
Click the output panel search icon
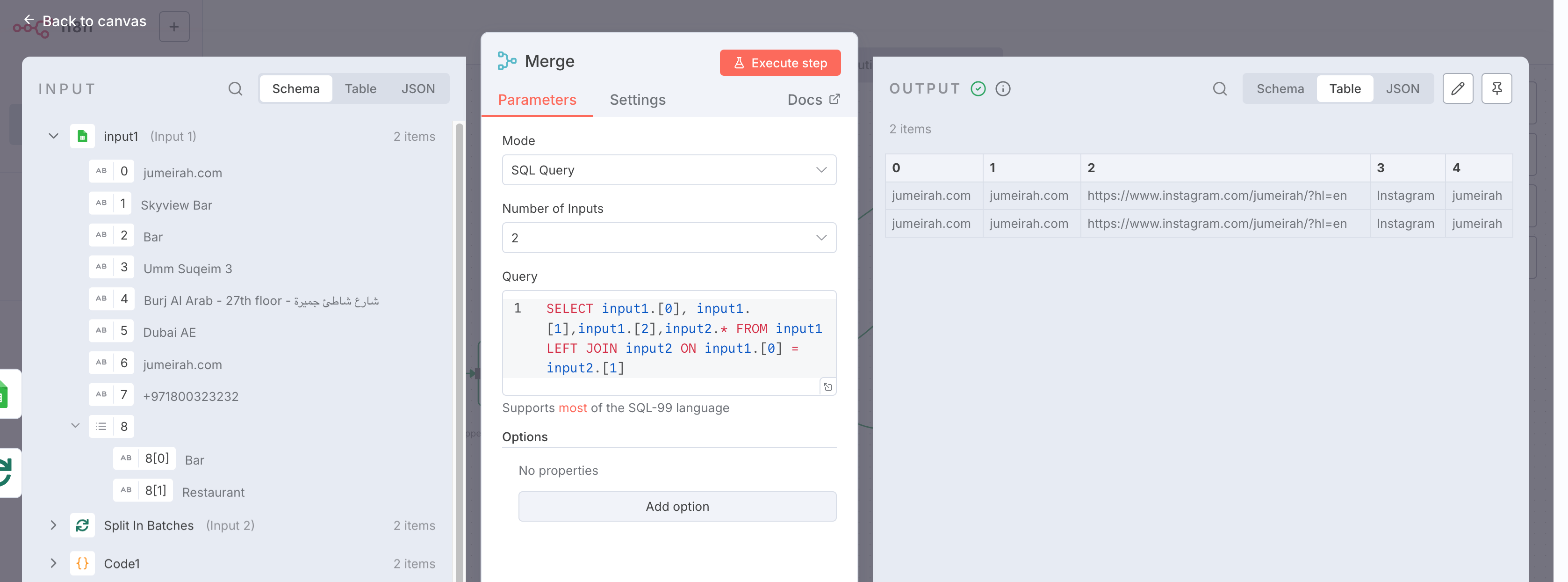coord(1220,89)
